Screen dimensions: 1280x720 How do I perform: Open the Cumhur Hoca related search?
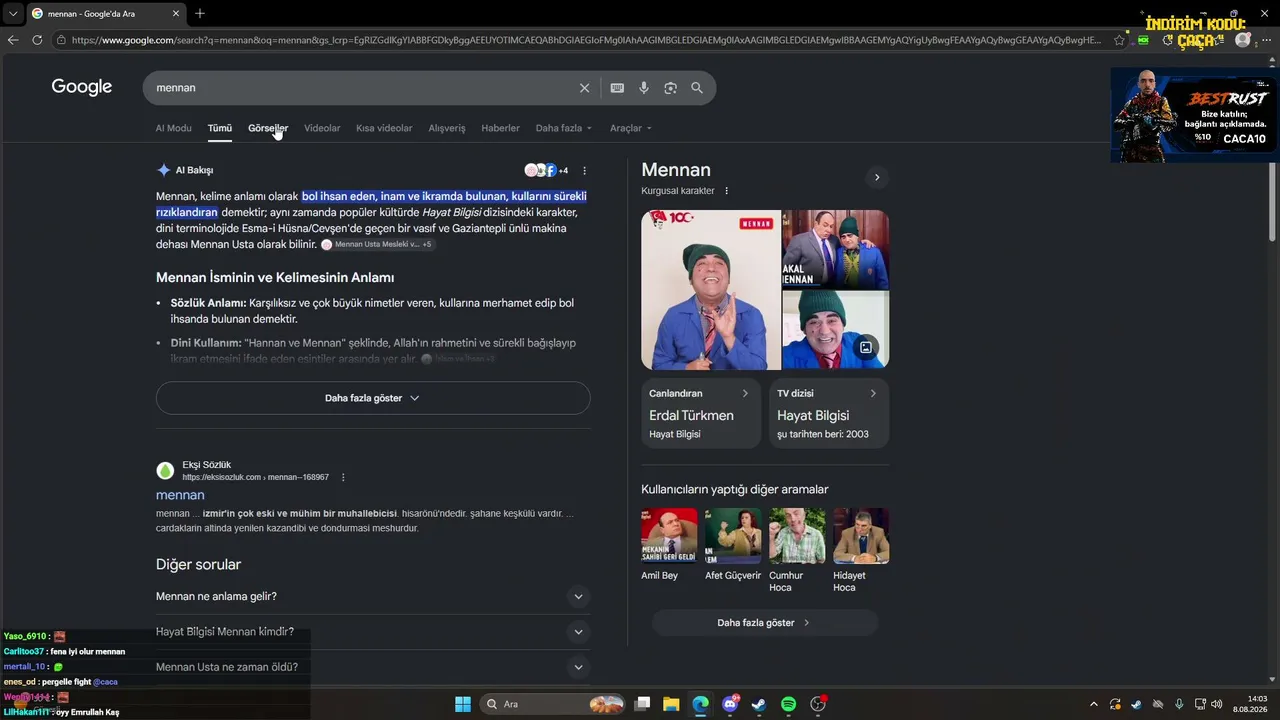click(797, 551)
